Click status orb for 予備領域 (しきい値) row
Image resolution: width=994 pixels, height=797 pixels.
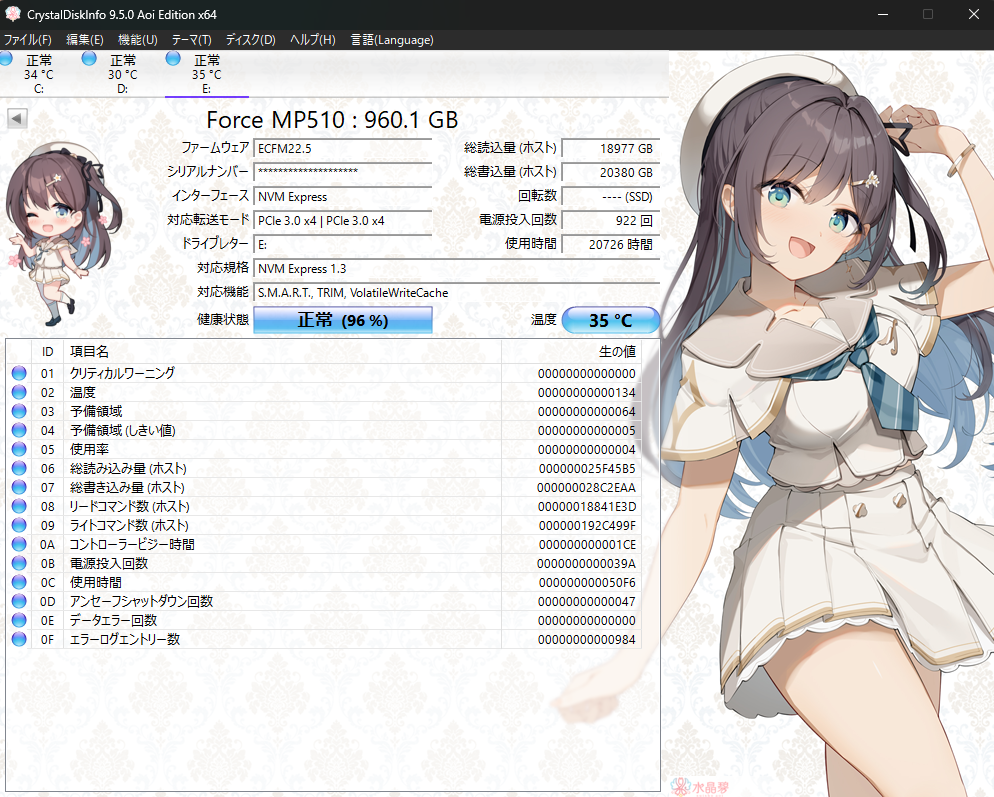tap(19, 431)
